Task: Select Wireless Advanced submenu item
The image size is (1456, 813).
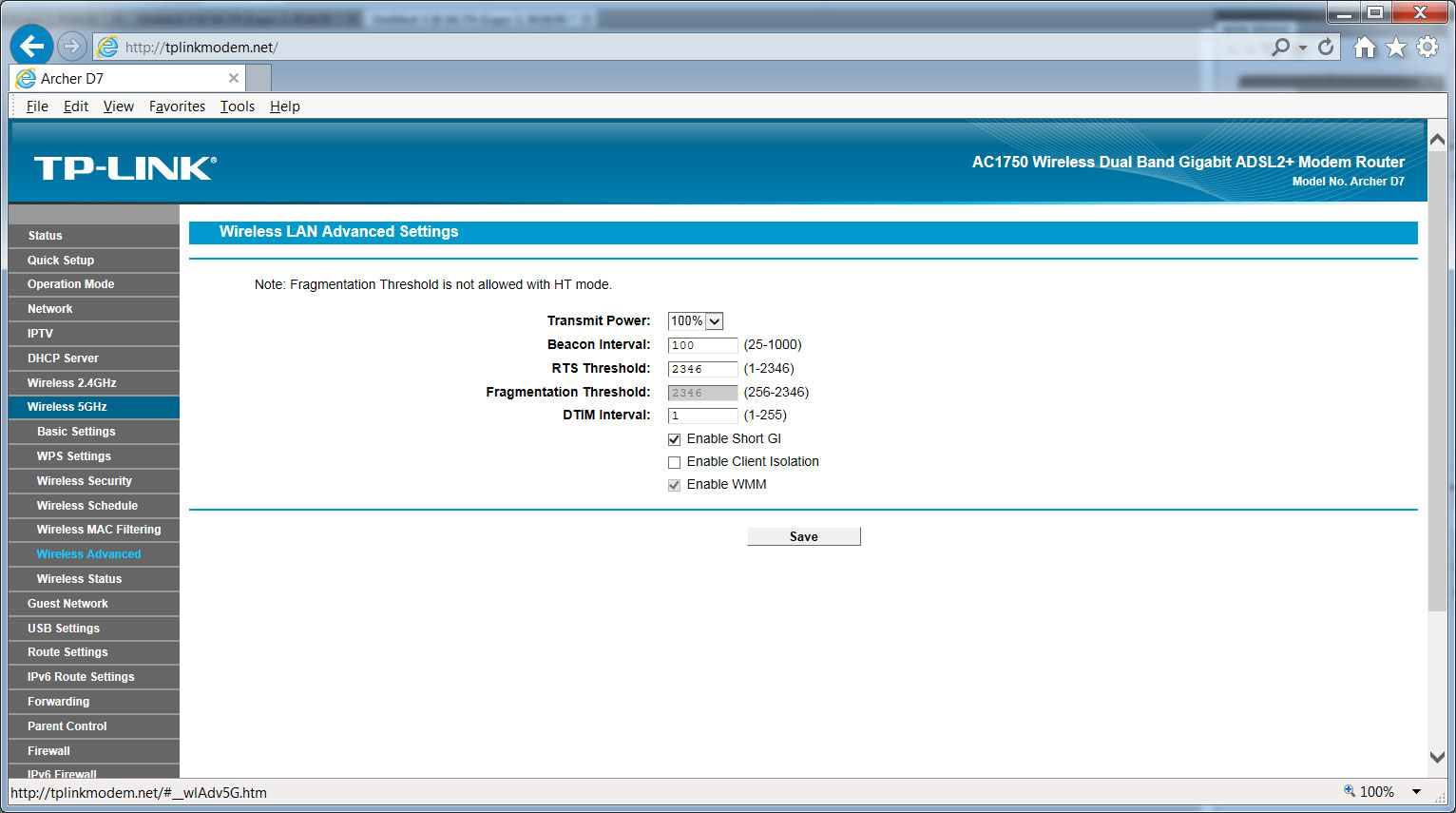Action: 94,554
